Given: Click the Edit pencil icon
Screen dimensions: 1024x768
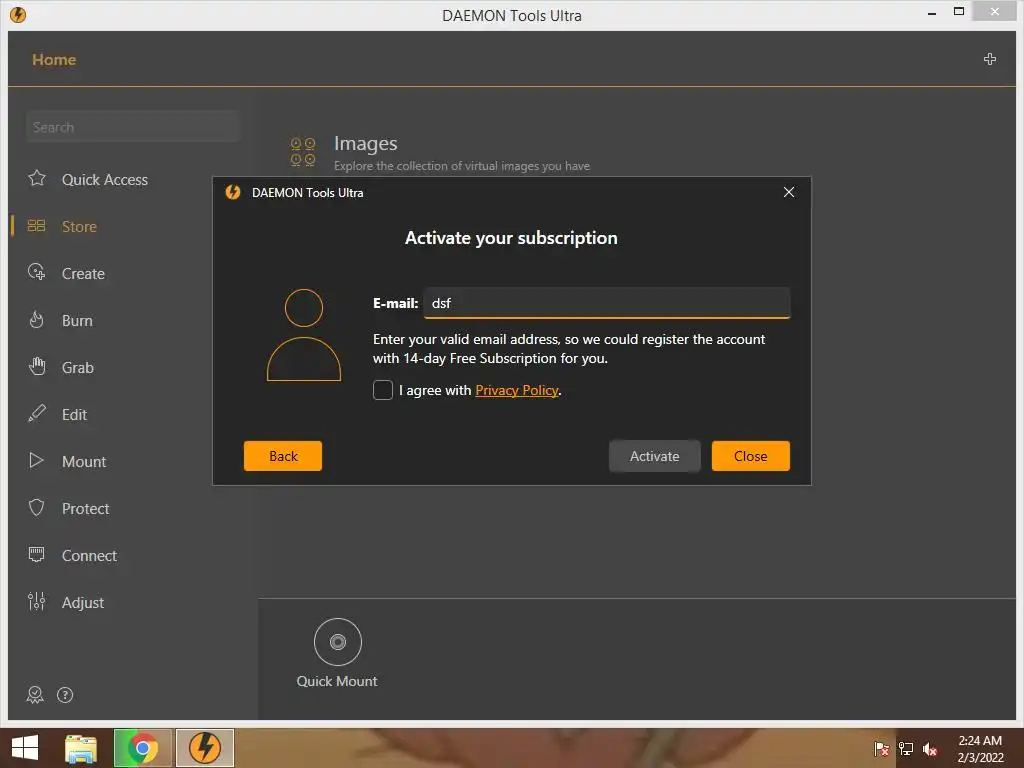Looking at the screenshot, I should click(37, 413).
